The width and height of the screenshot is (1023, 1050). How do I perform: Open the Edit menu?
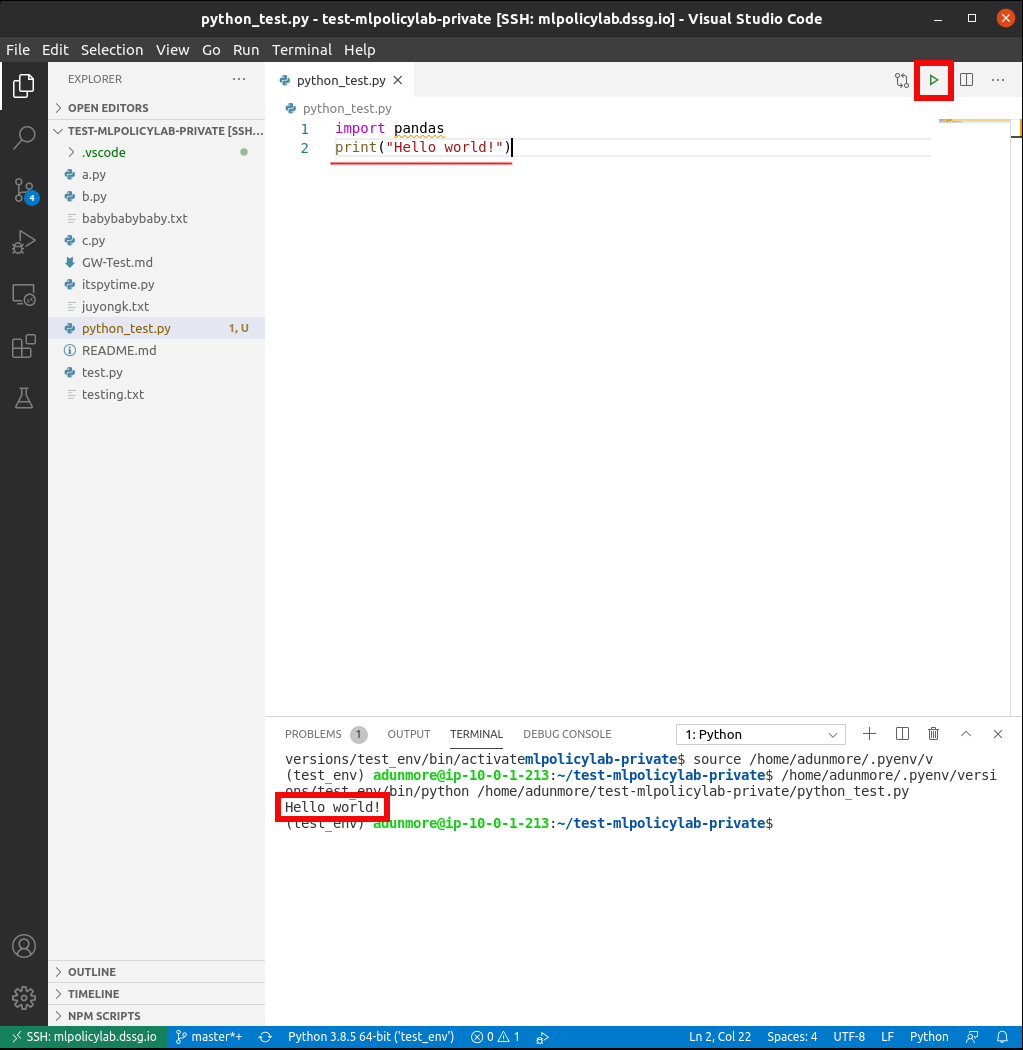click(x=55, y=50)
